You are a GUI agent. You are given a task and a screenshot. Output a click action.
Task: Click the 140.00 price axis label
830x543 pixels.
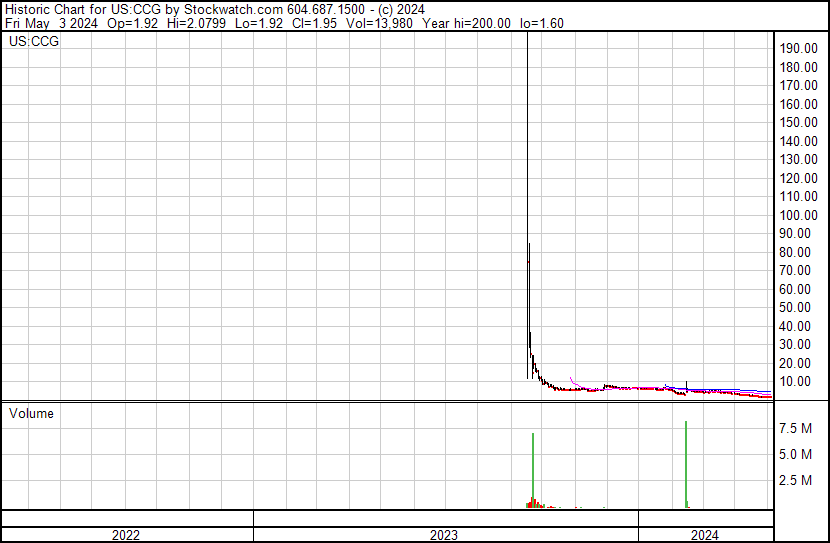pyautogui.click(x=798, y=141)
